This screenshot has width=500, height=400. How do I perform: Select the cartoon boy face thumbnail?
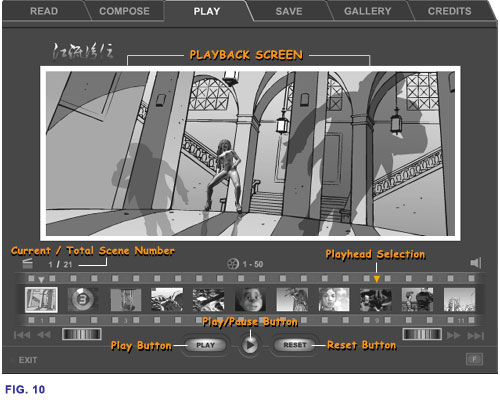250,300
